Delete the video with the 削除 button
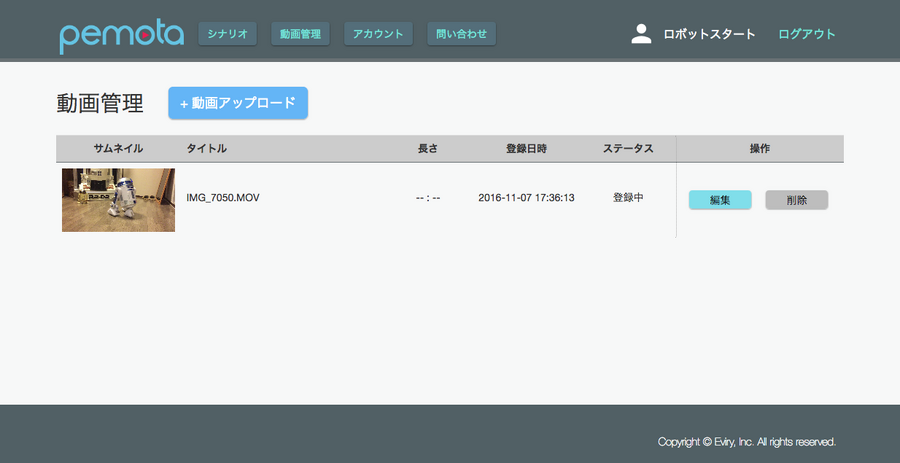900x463 pixels. click(x=796, y=200)
